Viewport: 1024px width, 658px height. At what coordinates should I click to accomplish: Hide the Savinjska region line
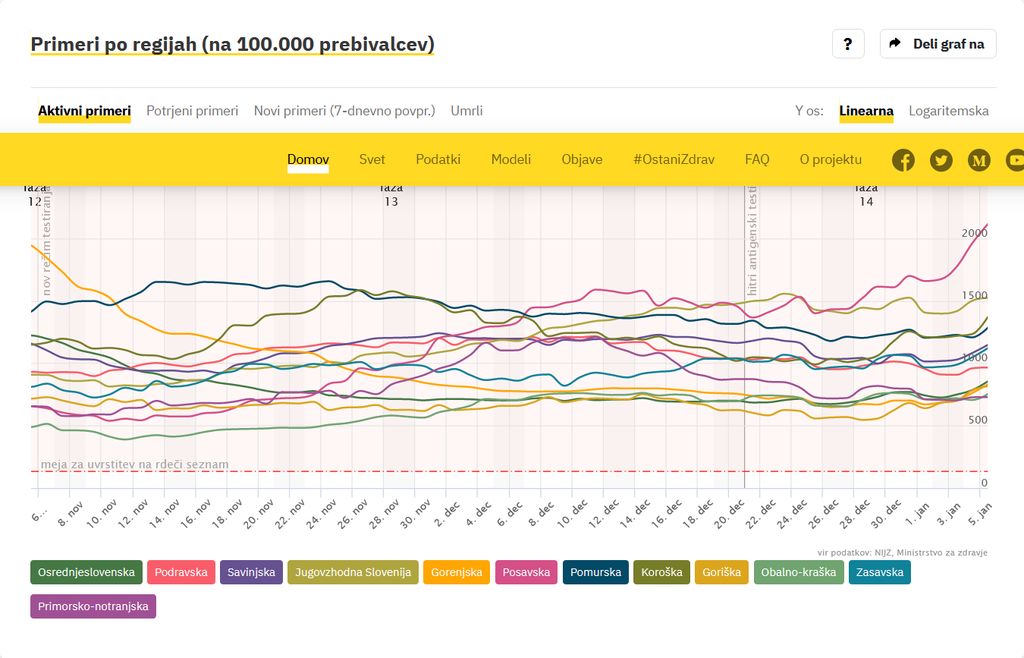(x=251, y=573)
